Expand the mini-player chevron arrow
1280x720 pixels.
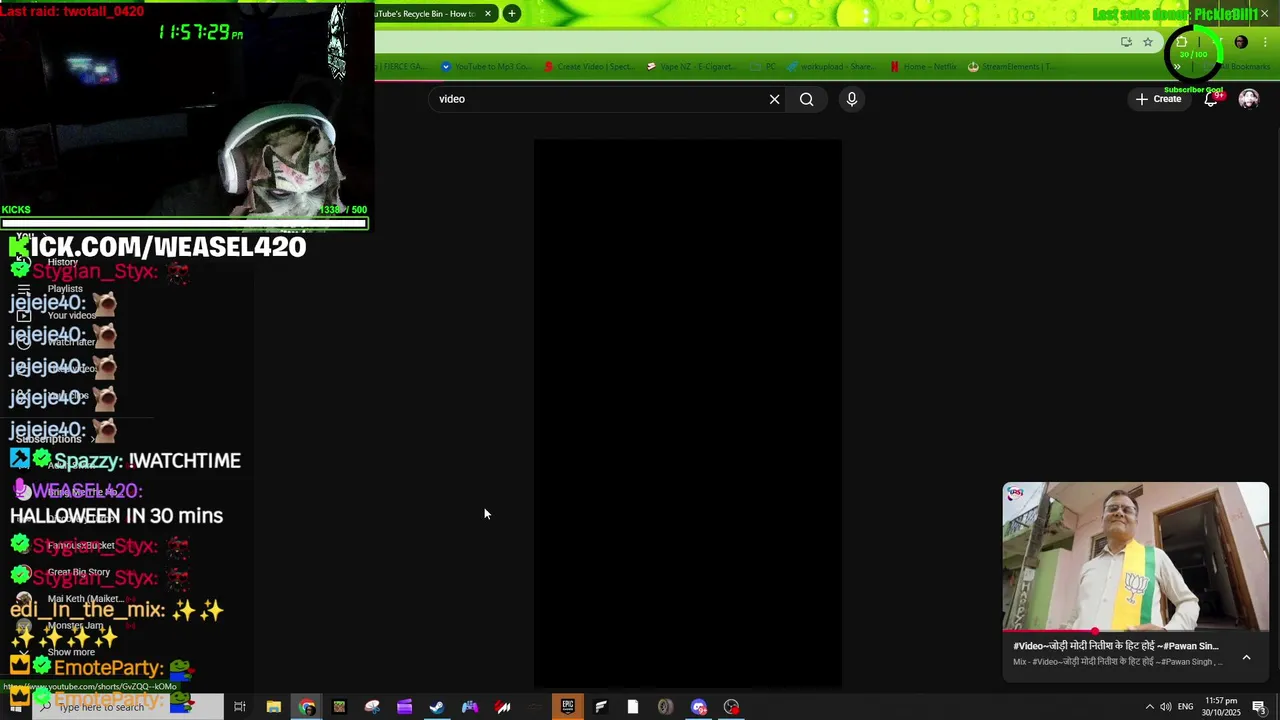coord(1246,657)
